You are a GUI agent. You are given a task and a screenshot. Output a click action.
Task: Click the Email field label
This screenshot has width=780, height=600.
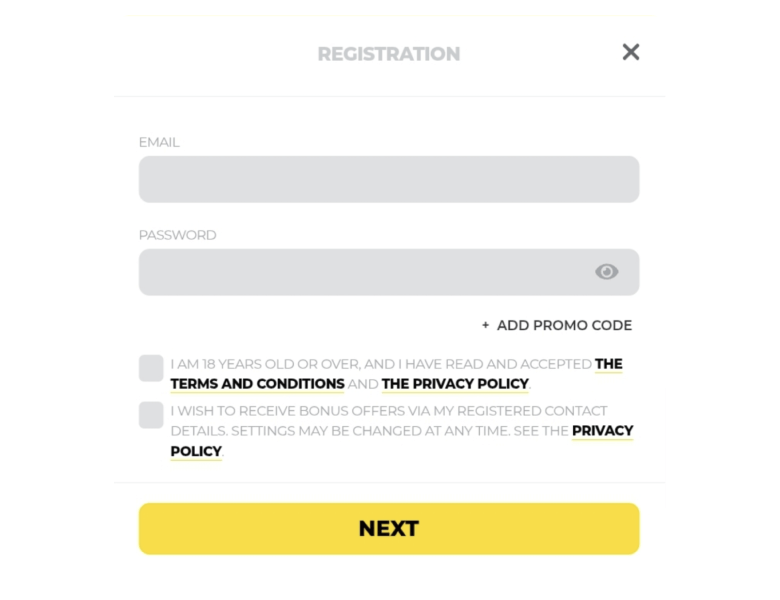point(159,142)
